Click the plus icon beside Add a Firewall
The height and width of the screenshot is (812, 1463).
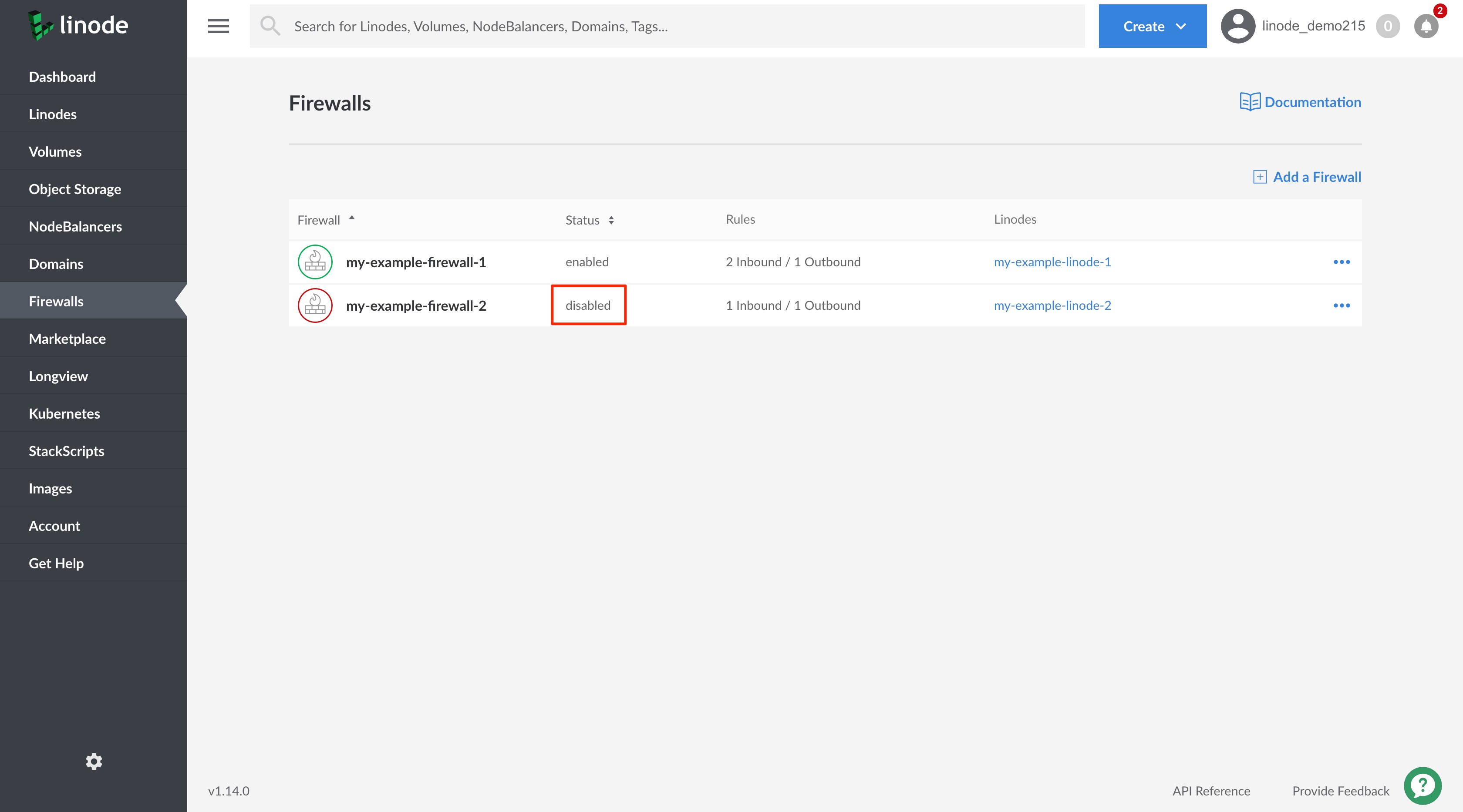tap(1259, 177)
